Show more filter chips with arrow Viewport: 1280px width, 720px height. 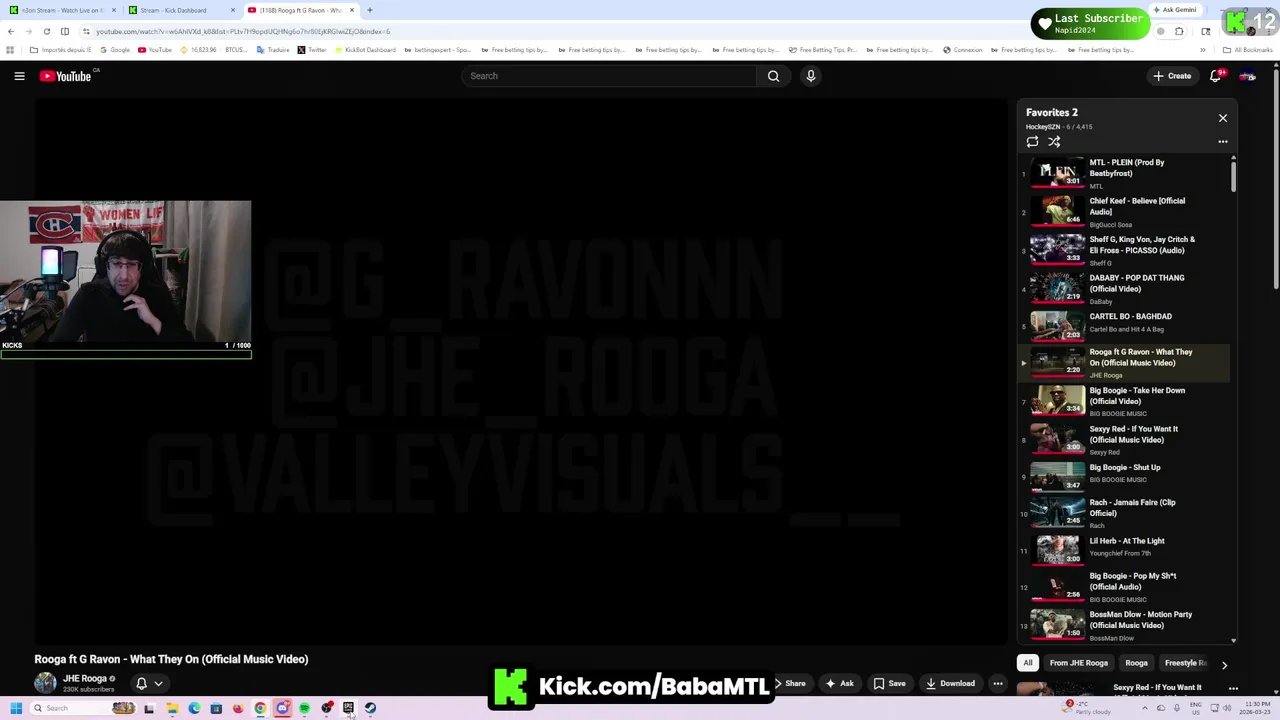coord(1224,664)
